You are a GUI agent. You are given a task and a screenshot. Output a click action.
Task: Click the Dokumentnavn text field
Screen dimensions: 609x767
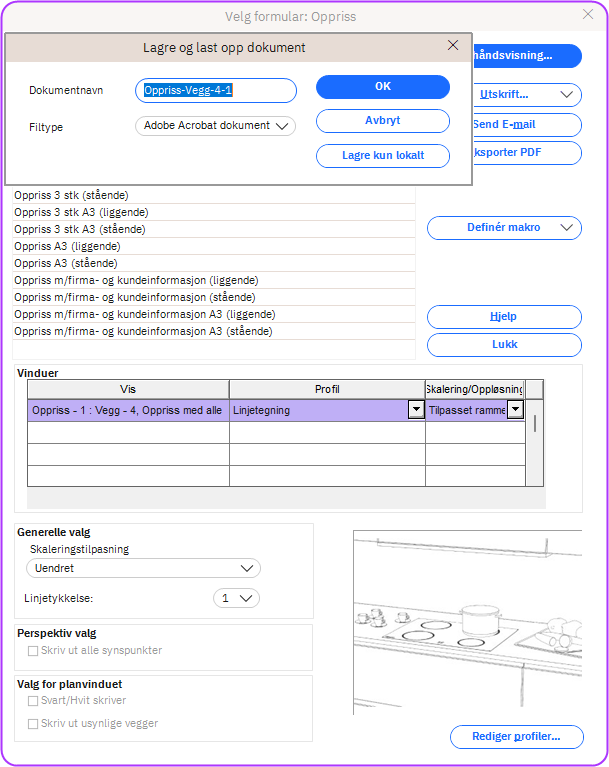pos(216,91)
